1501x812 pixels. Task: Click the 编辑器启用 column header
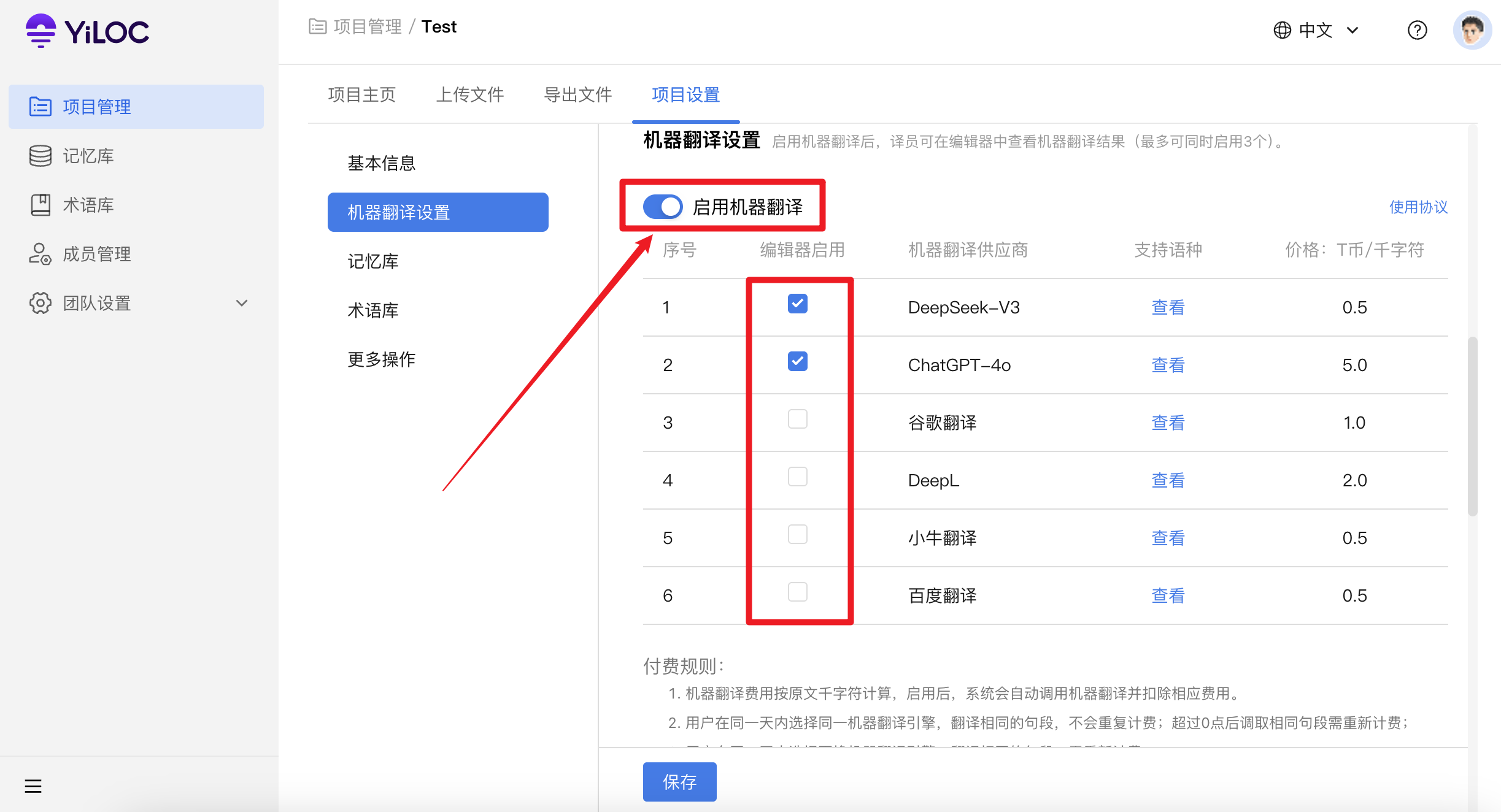802,250
